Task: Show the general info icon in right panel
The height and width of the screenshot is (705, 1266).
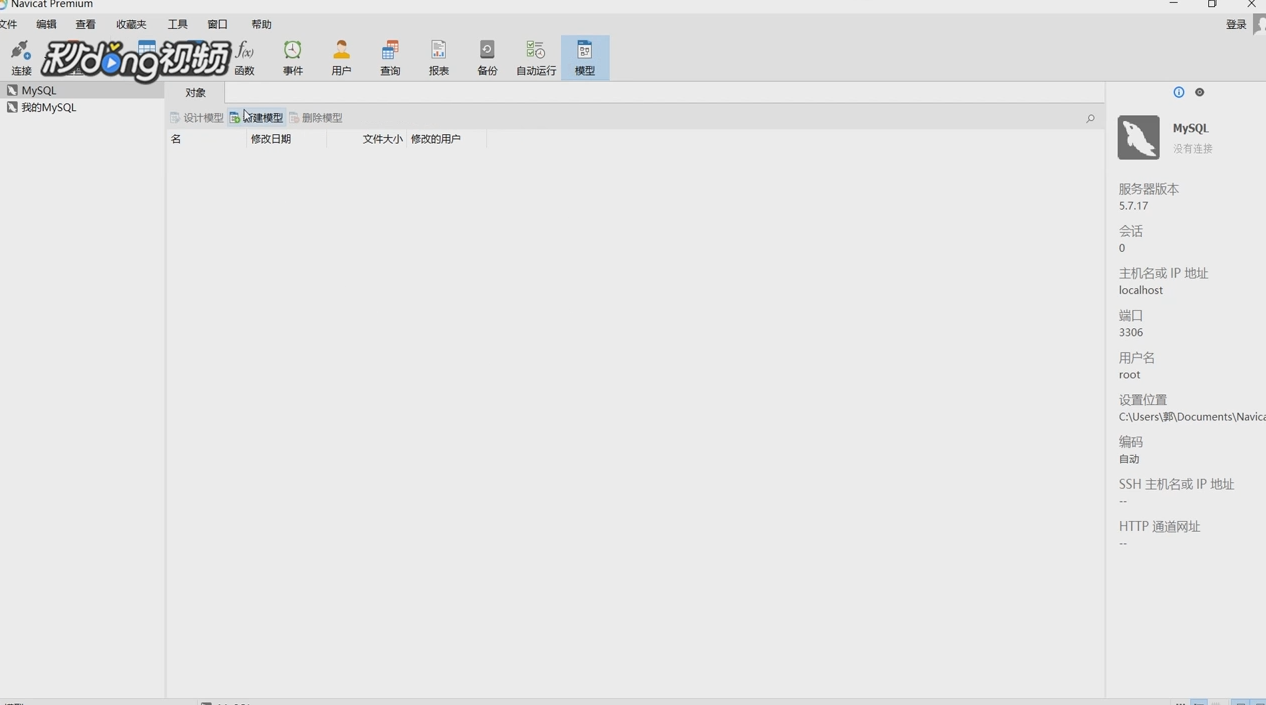Action: coord(1179,92)
